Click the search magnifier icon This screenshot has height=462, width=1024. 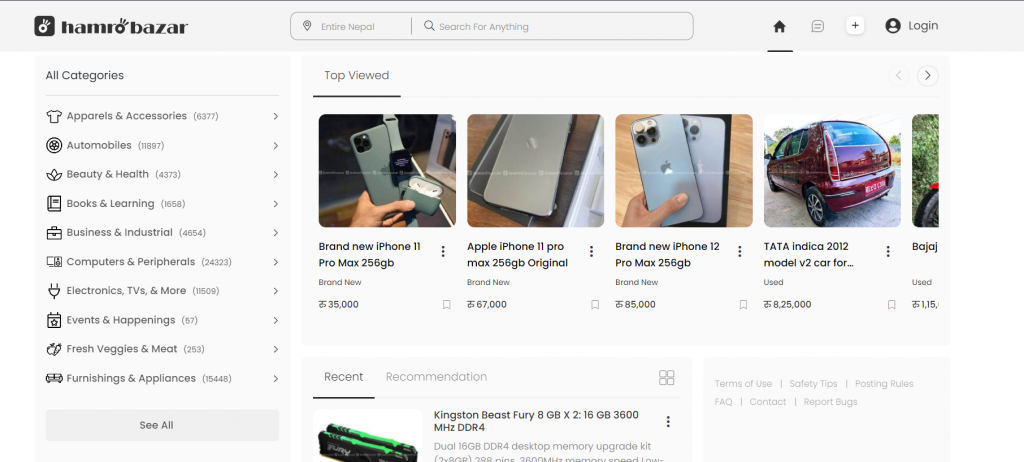(429, 25)
